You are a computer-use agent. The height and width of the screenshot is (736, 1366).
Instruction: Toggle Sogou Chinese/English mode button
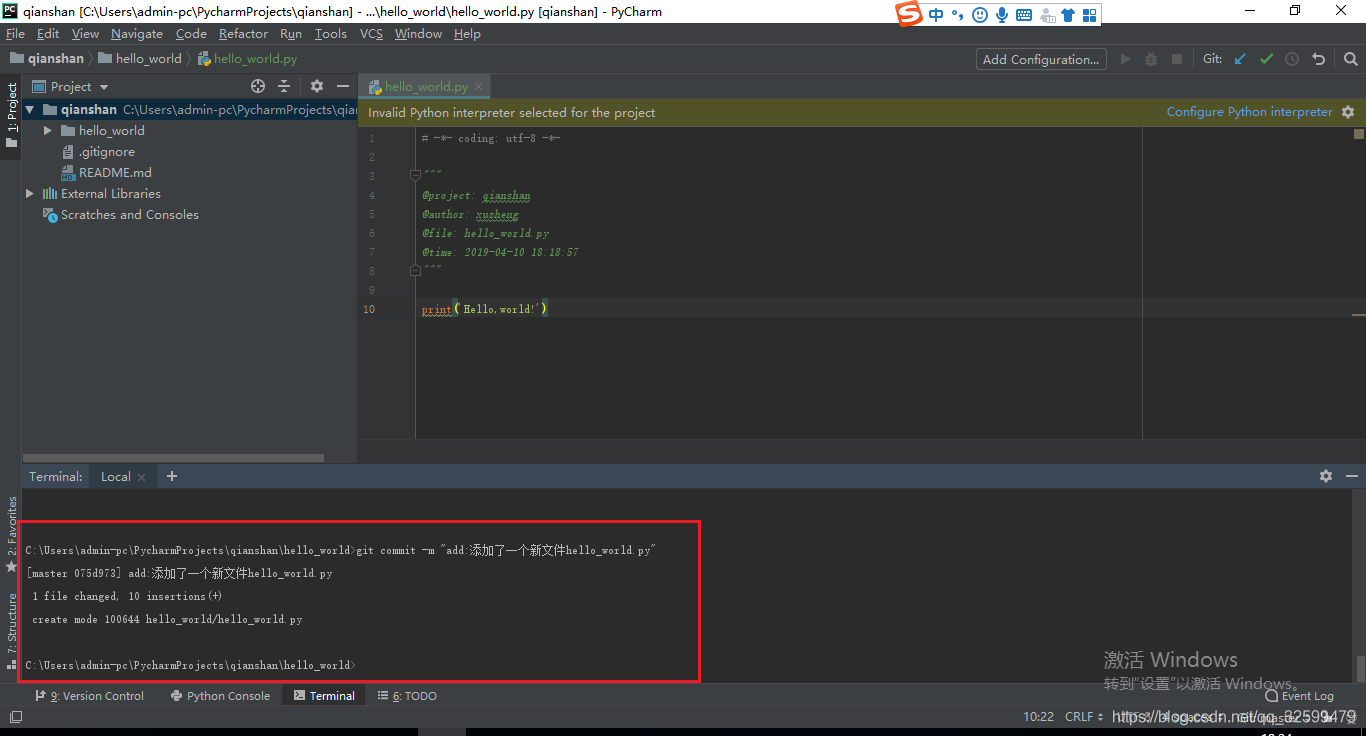click(936, 14)
